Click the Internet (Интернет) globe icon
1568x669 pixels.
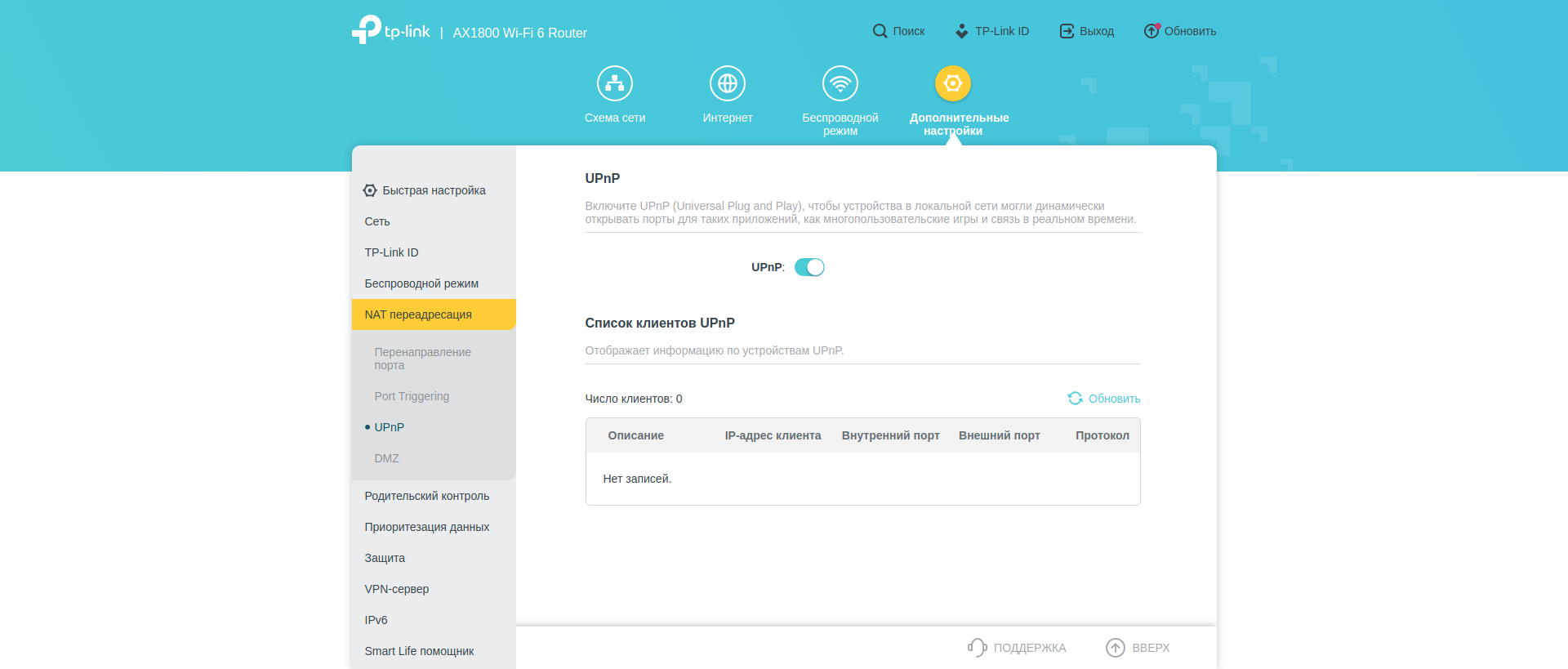point(727,83)
